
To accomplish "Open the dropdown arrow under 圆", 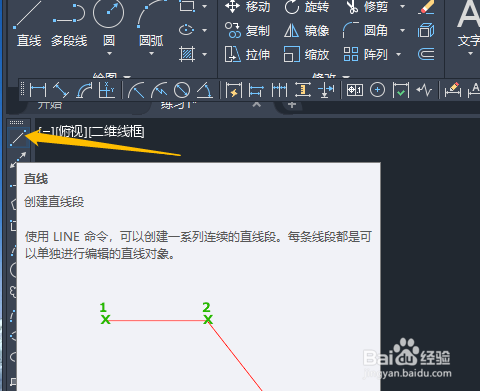I will 109,53.
